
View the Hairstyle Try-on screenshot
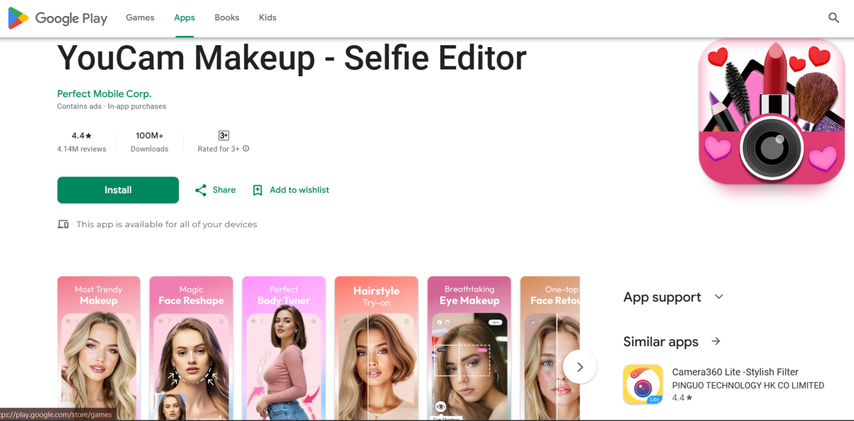pos(376,349)
